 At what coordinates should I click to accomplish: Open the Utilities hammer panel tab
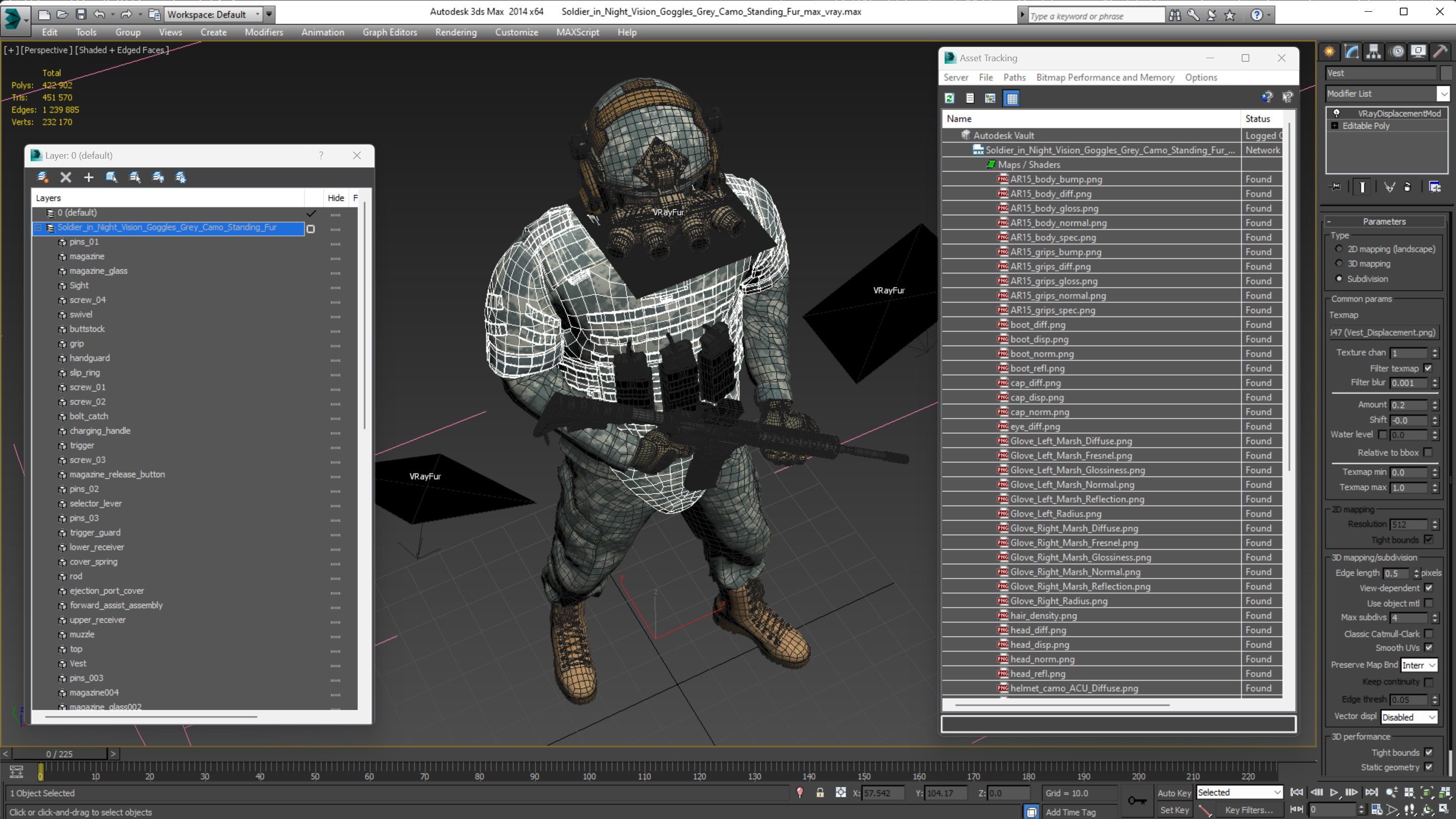1440,52
